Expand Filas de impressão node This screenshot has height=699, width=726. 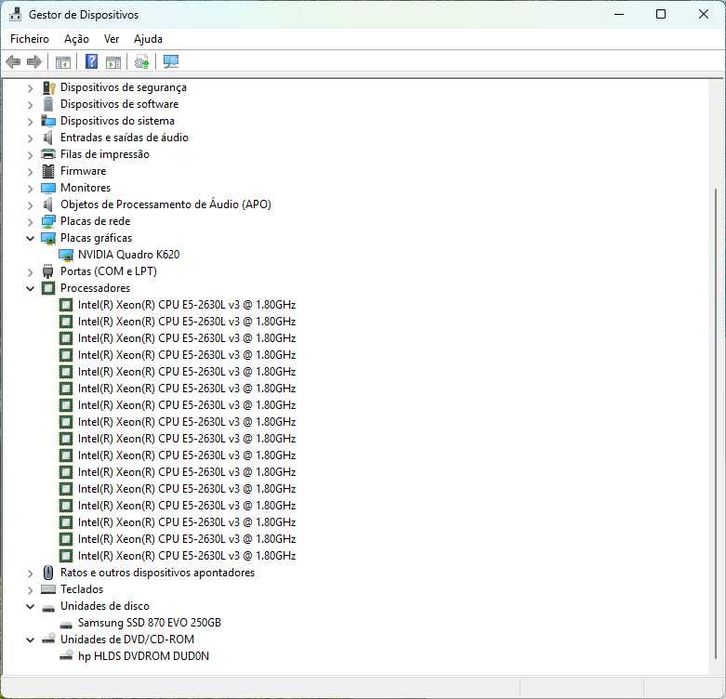point(30,155)
